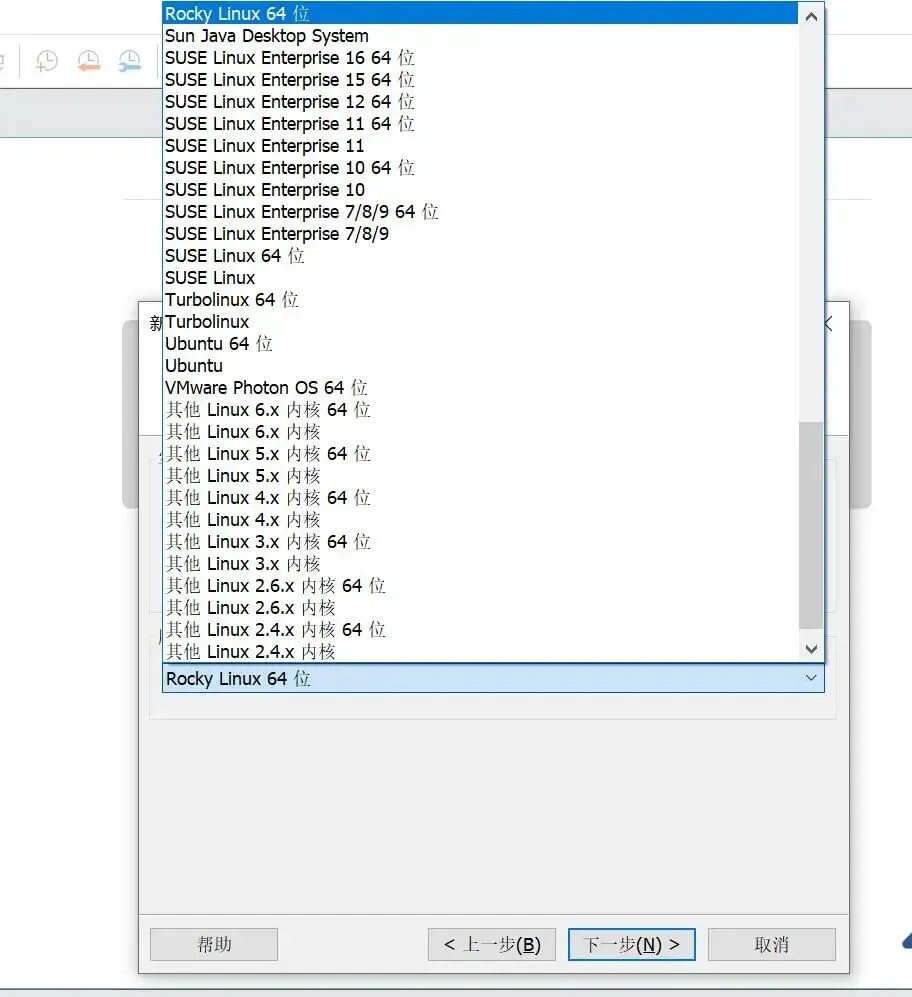Choose 其他 Linux 3.x 内核 (32-bit)

coord(480,564)
